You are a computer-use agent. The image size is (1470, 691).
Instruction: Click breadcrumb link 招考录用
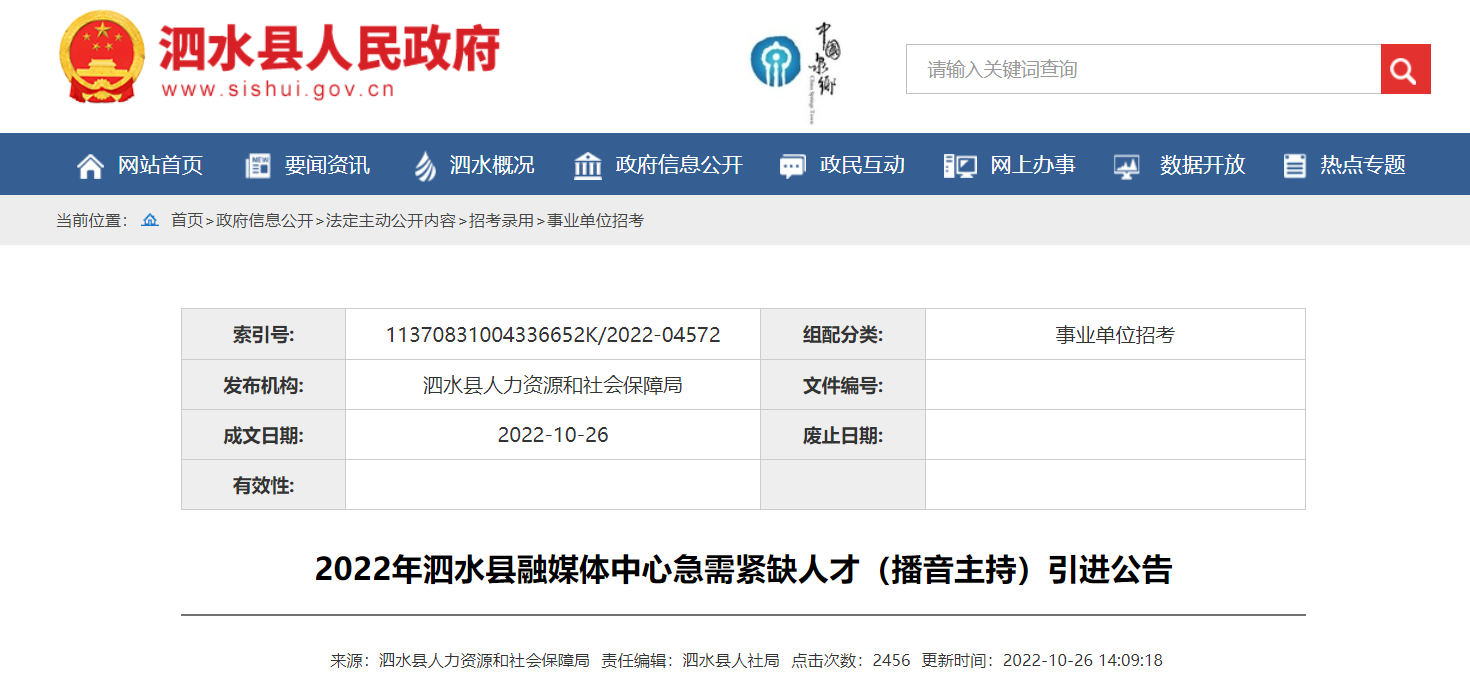click(501, 220)
